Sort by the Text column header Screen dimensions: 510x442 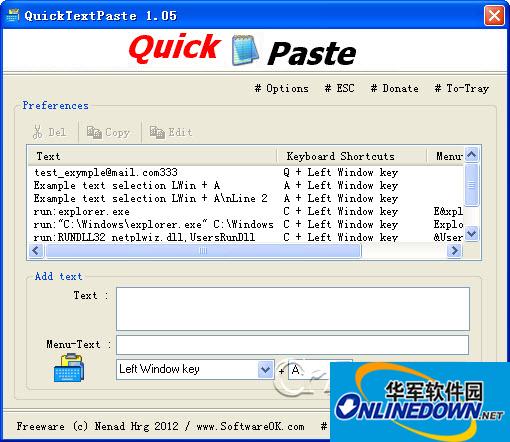(153, 156)
